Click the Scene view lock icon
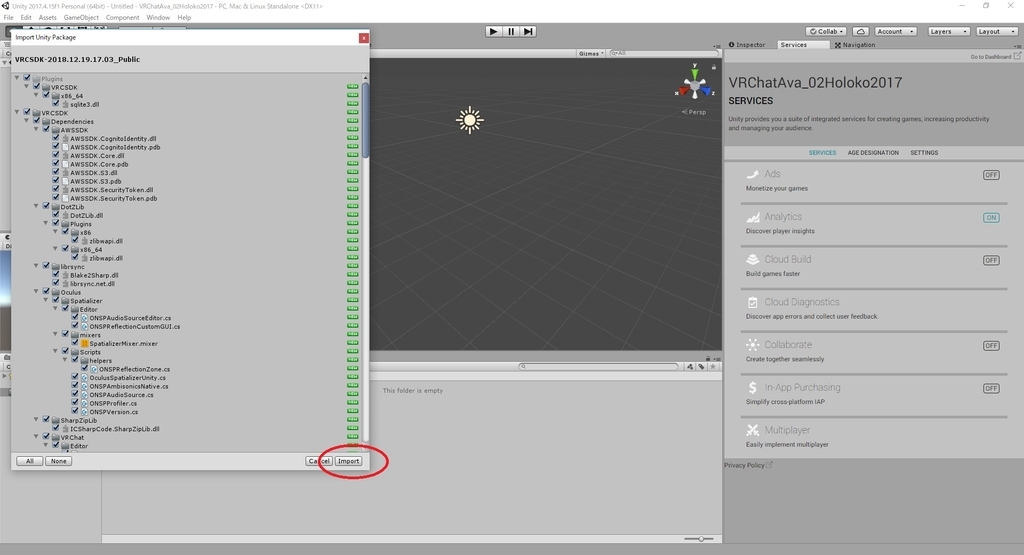Image resolution: width=1024 pixels, height=555 pixels. tap(714, 67)
